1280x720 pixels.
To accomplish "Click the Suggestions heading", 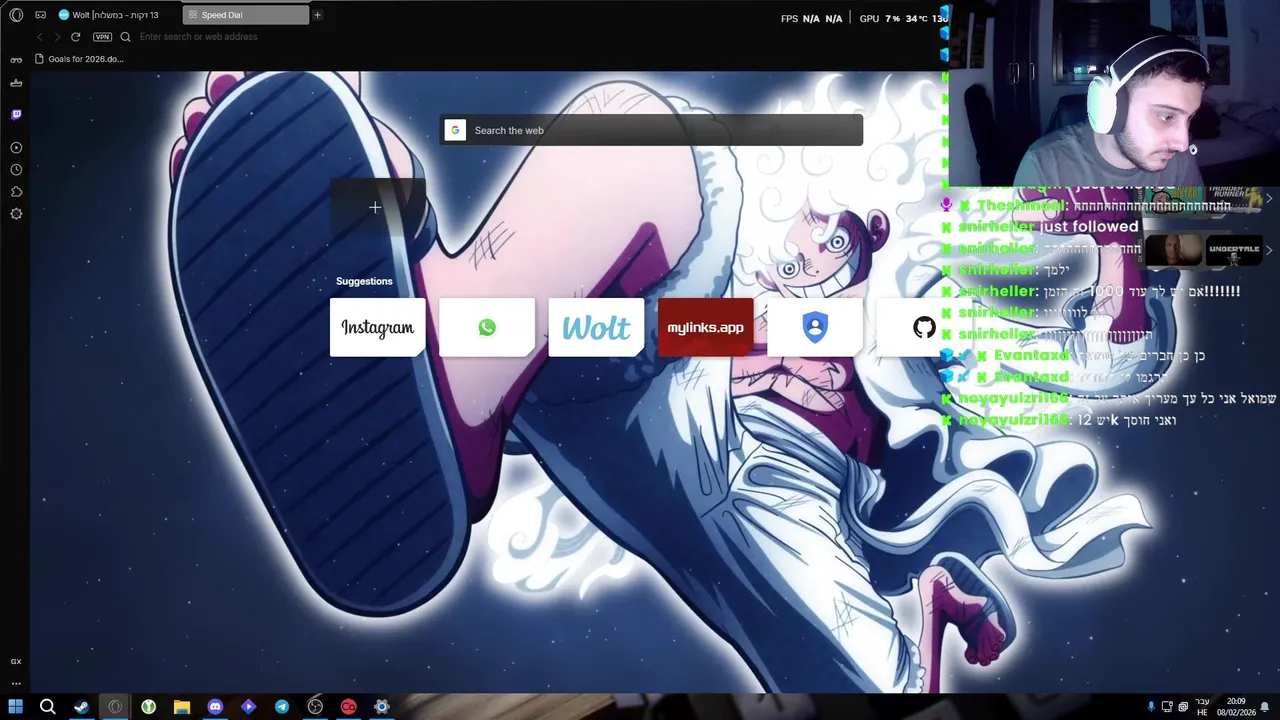I will coord(364,281).
